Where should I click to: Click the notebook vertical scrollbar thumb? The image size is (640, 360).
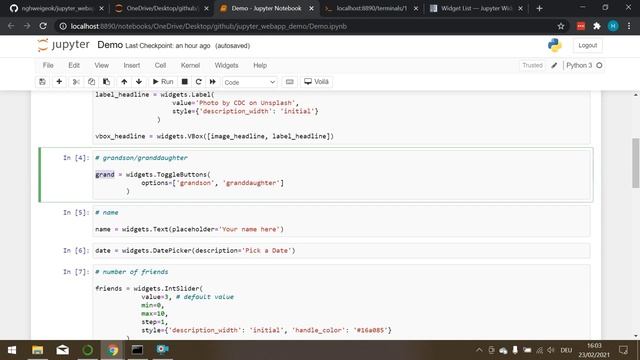tap(636, 162)
